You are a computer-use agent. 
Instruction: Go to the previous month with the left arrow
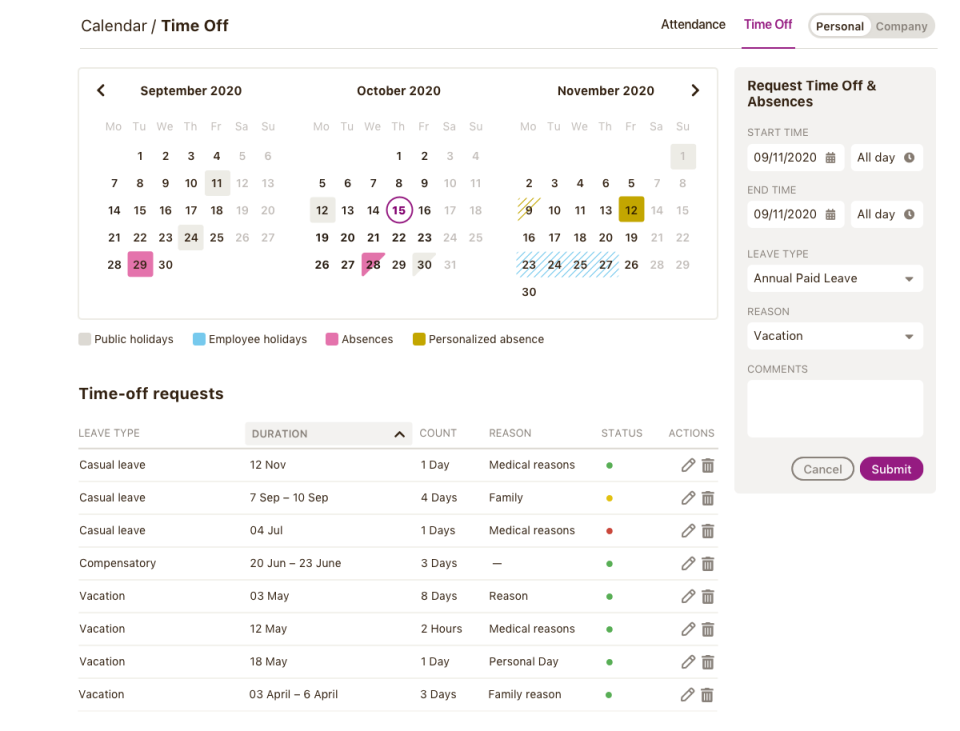101,91
